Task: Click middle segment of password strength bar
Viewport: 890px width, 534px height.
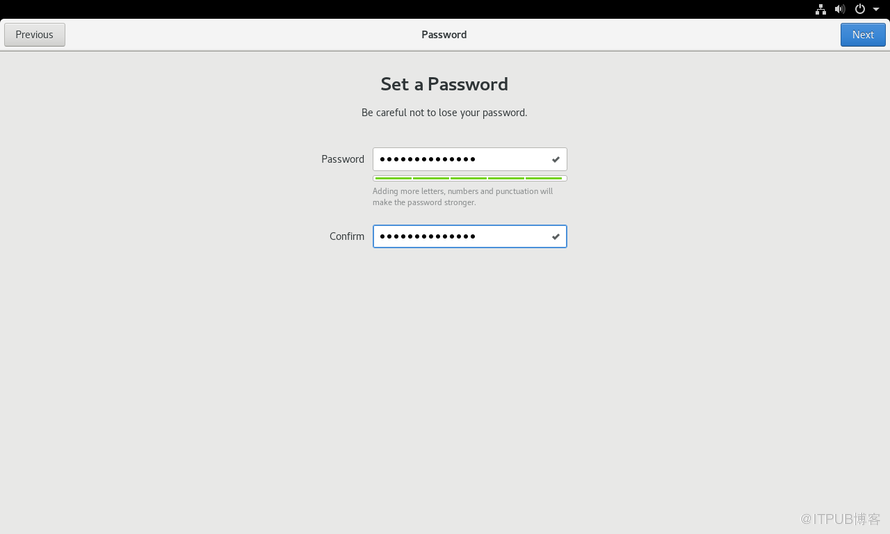Action: tap(469, 179)
